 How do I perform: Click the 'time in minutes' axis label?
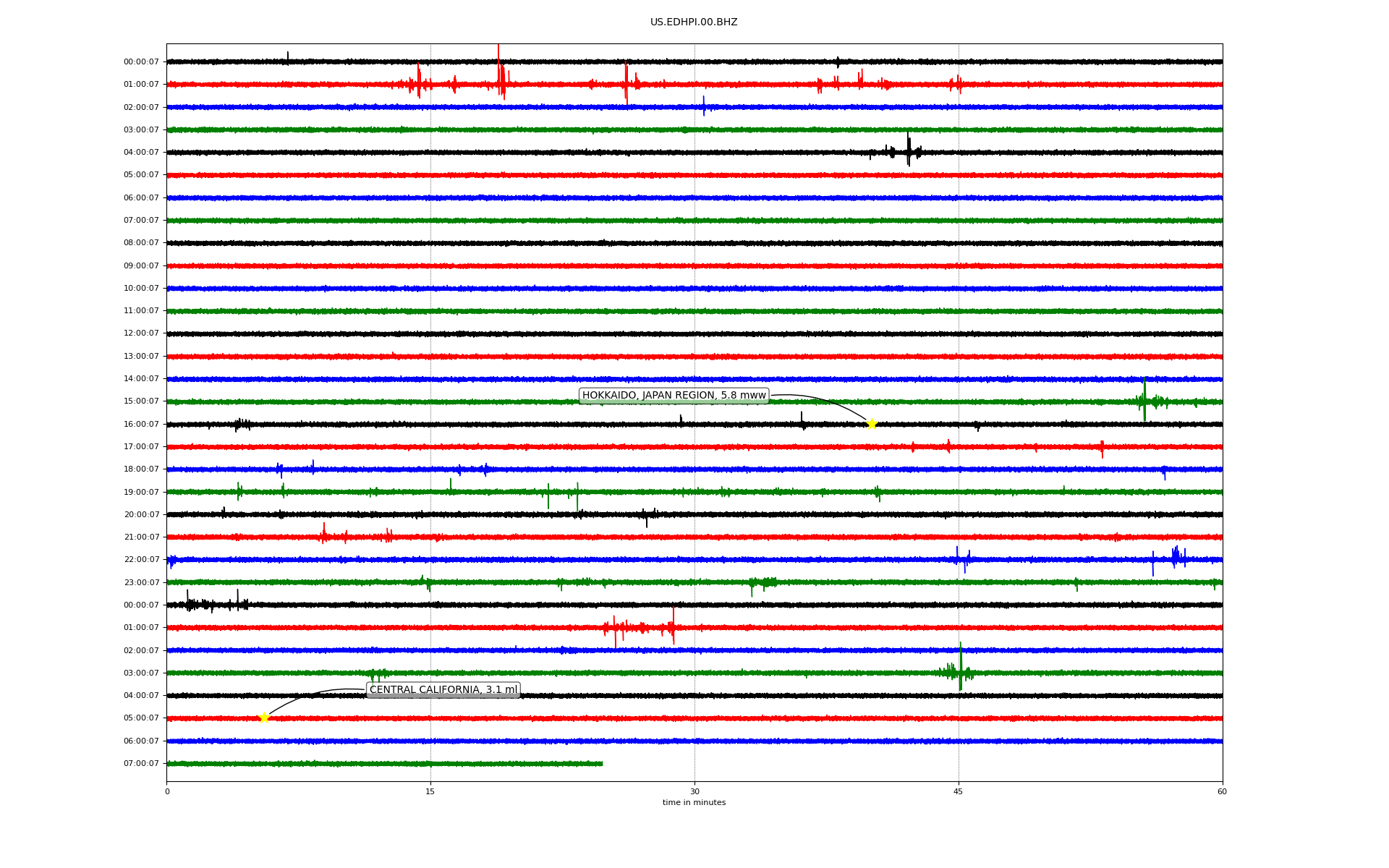click(x=694, y=802)
